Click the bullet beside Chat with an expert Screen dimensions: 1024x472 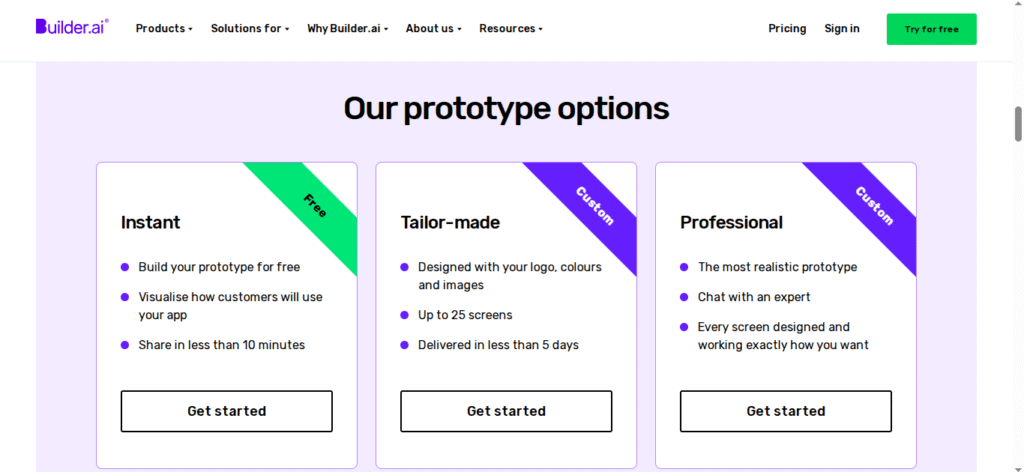(684, 297)
